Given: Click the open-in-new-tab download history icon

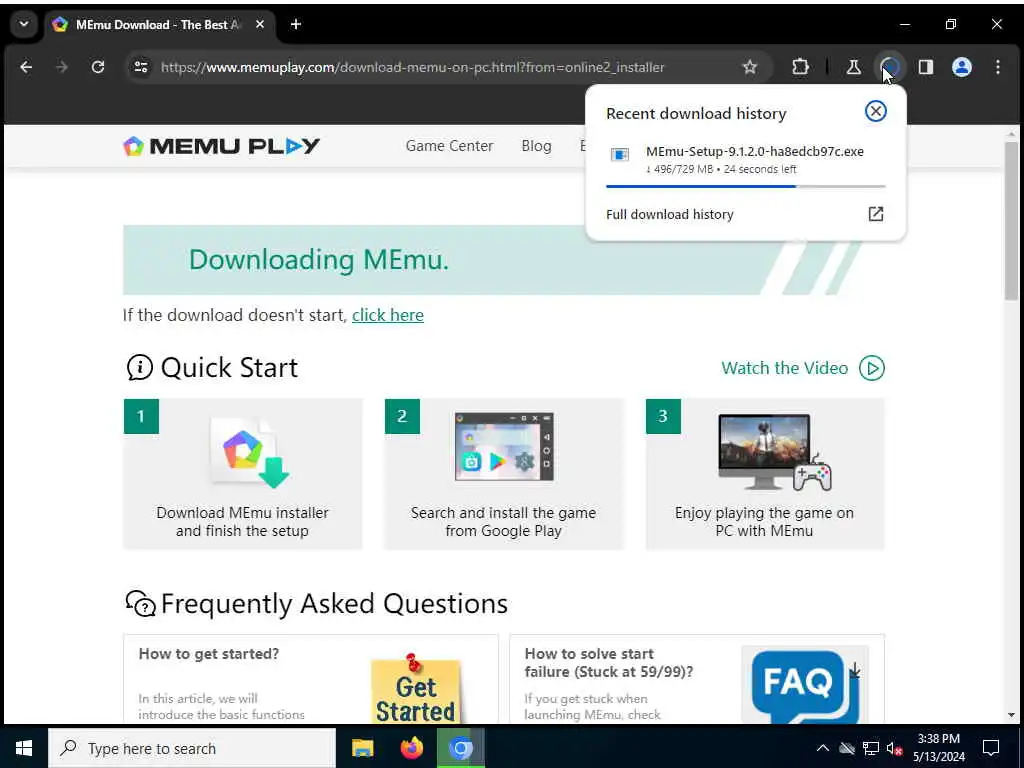Looking at the screenshot, I should pyautogui.click(x=875, y=214).
